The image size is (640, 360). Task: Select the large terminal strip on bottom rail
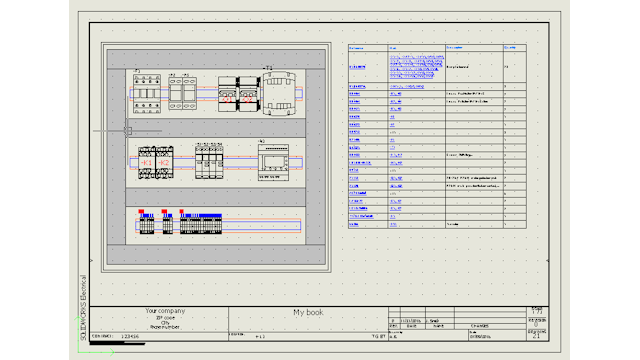201,223
